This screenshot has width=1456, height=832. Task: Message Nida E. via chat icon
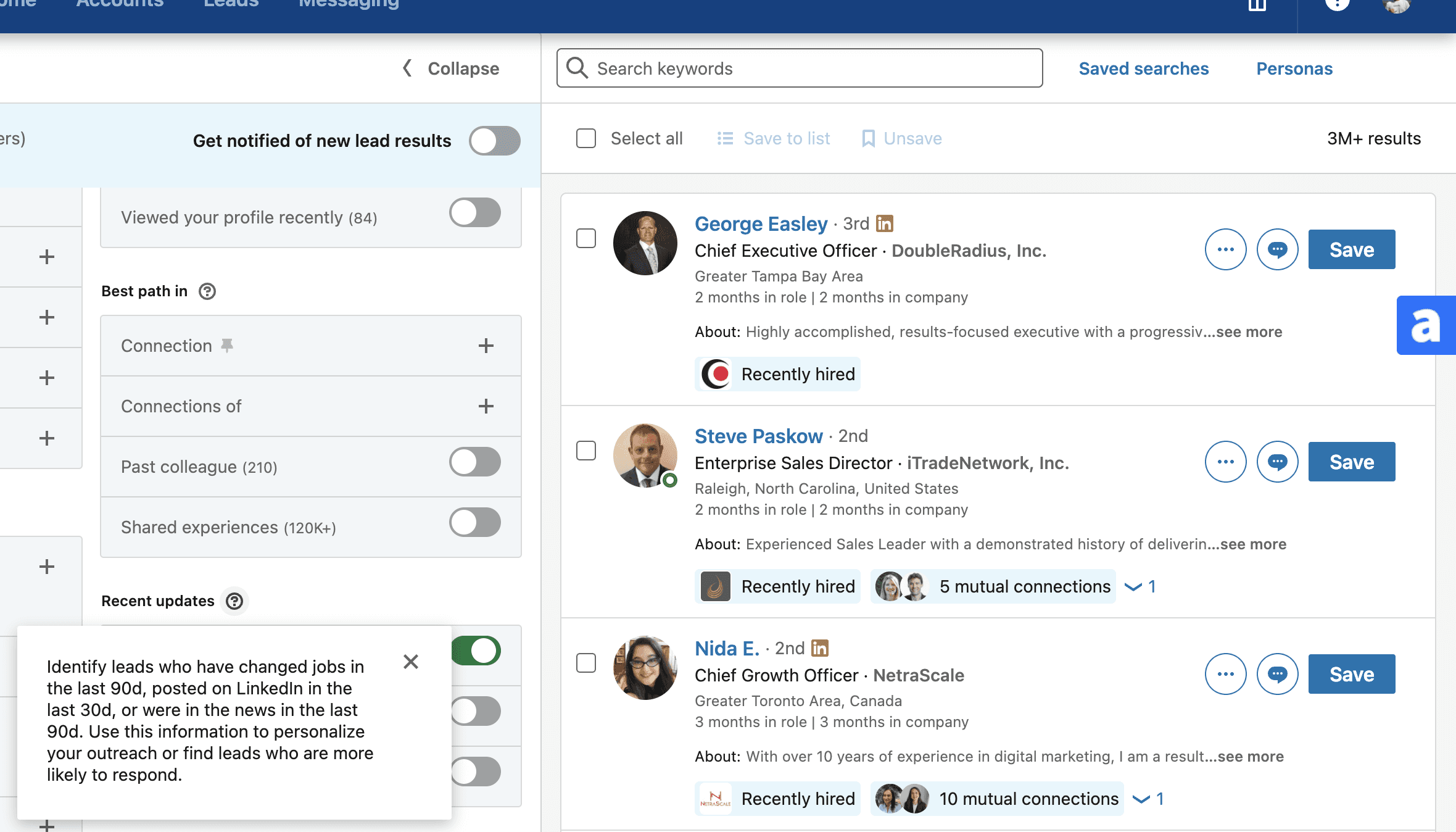pos(1278,674)
